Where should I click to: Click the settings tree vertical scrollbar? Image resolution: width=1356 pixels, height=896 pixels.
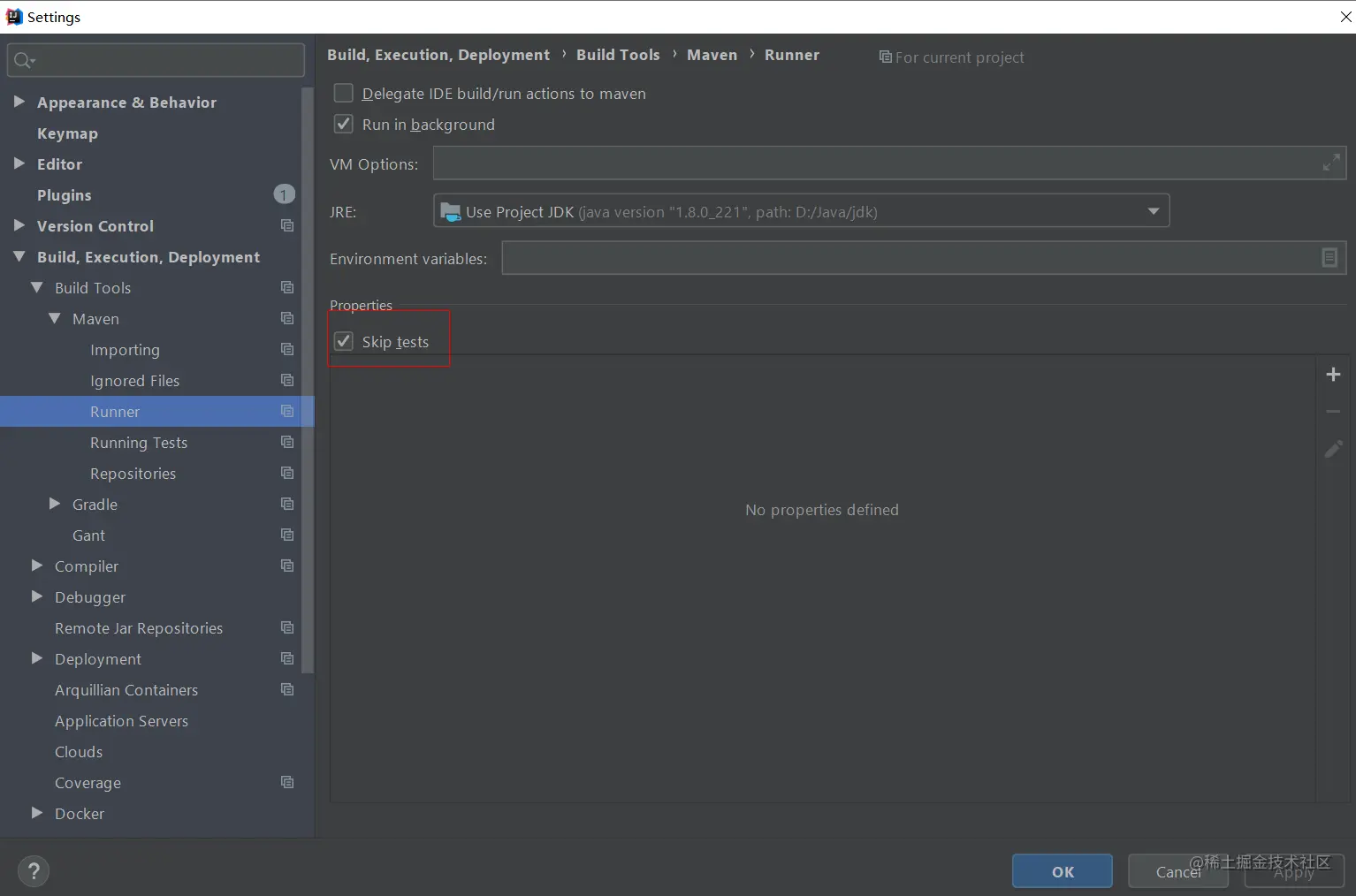[x=308, y=380]
